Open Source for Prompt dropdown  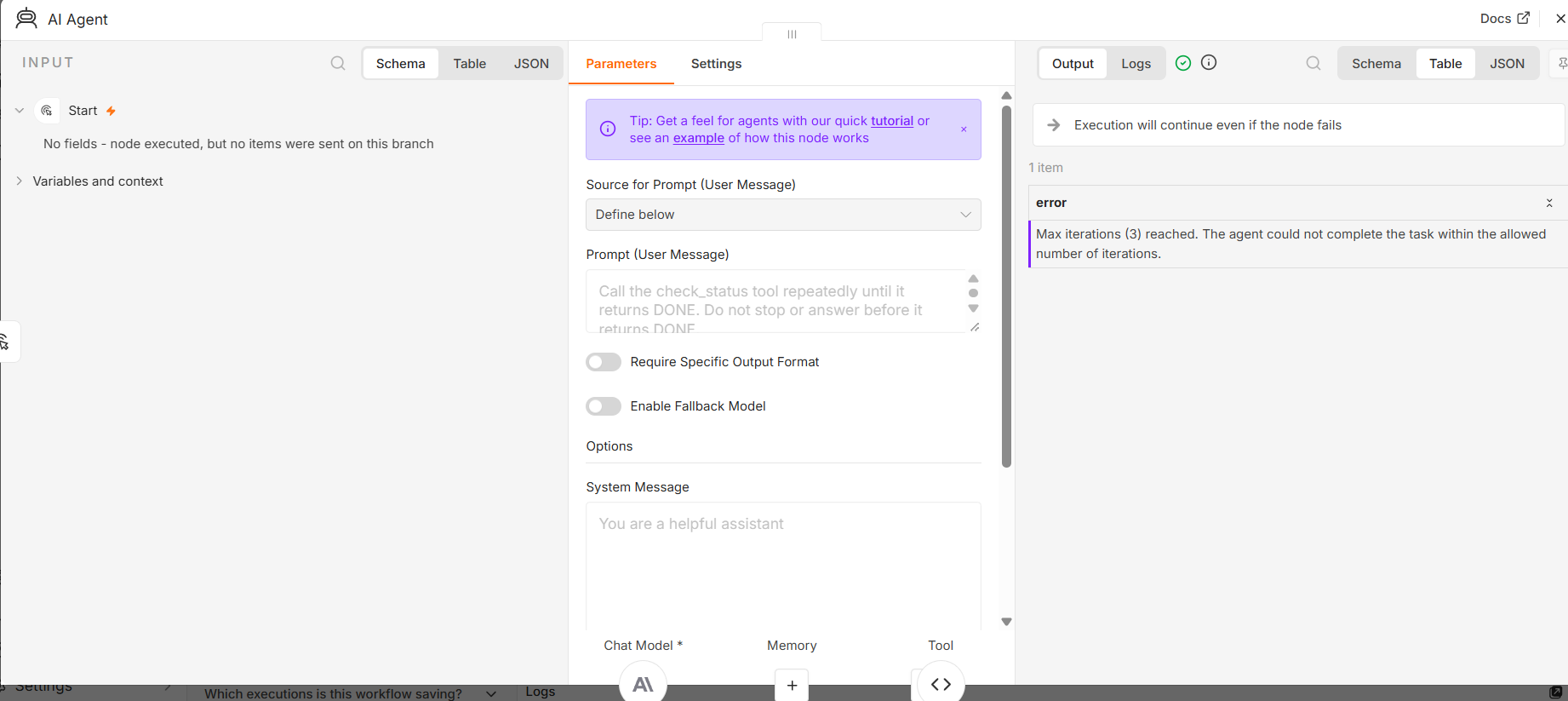783,215
